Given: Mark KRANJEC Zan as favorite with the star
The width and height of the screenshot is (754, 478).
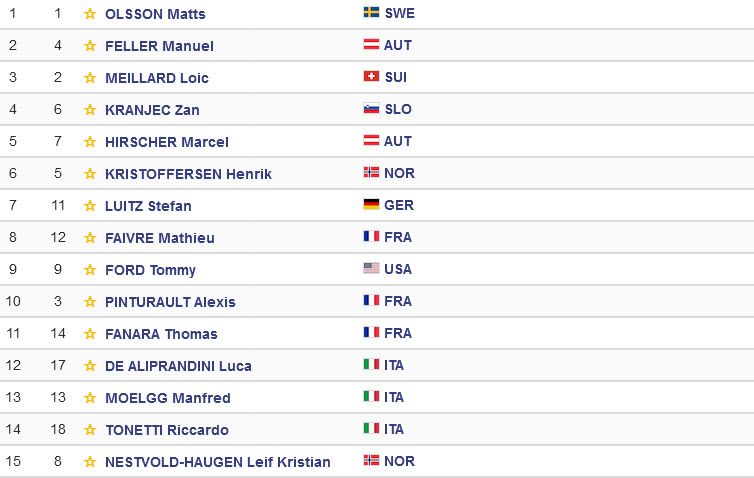Looking at the screenshot, I should tap(90, 110).
